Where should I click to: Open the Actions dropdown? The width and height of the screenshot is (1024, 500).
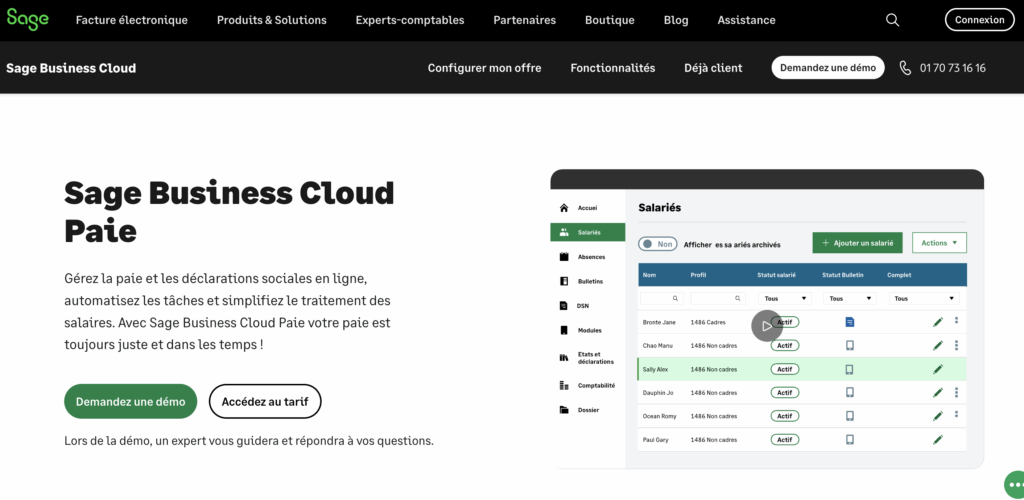point(939,243)
